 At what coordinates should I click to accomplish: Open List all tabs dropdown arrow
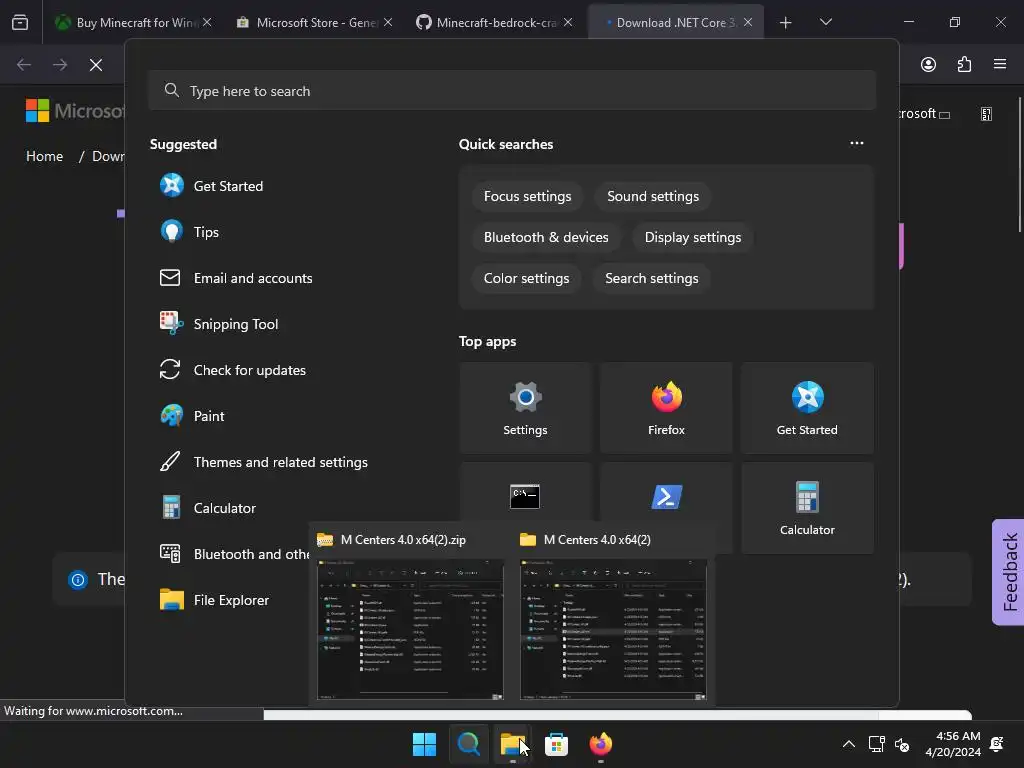tap(825, 22)
